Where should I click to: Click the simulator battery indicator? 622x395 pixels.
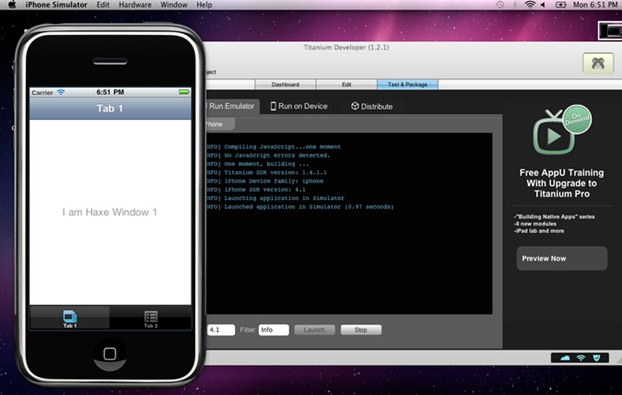pyautogui.click(x=184, y=92)
